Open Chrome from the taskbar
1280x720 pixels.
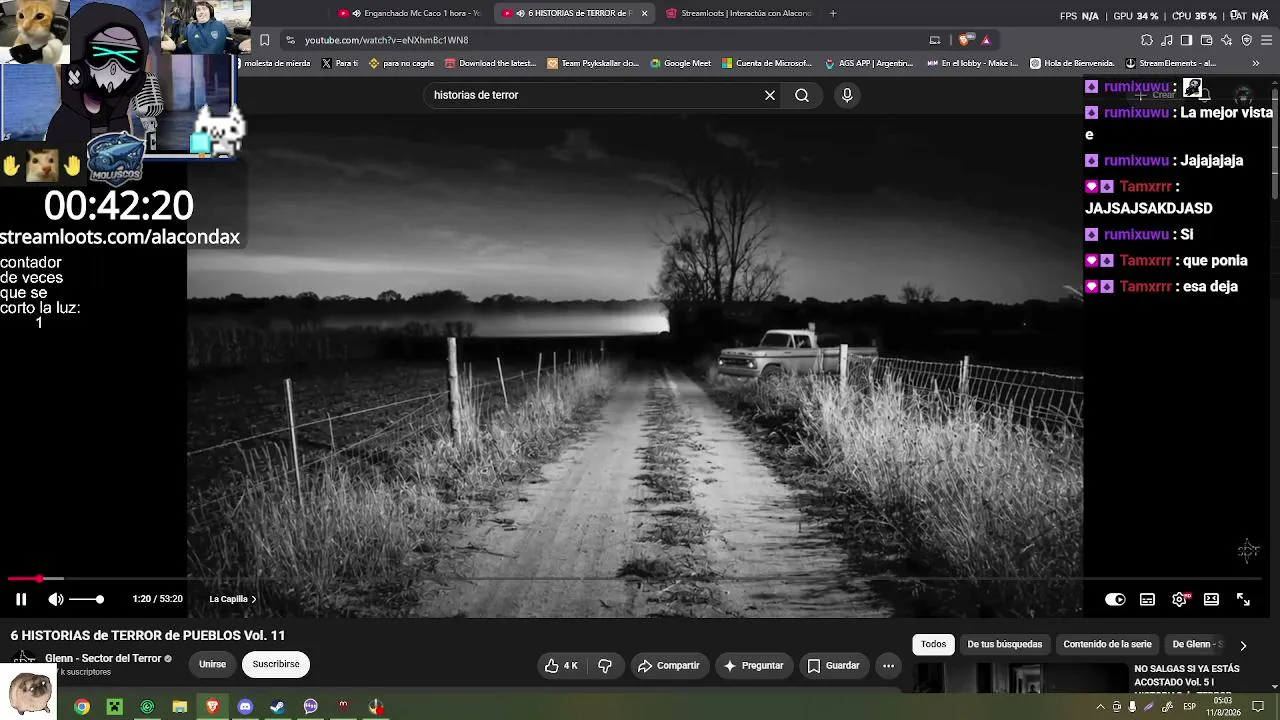(x=82, y=707)
